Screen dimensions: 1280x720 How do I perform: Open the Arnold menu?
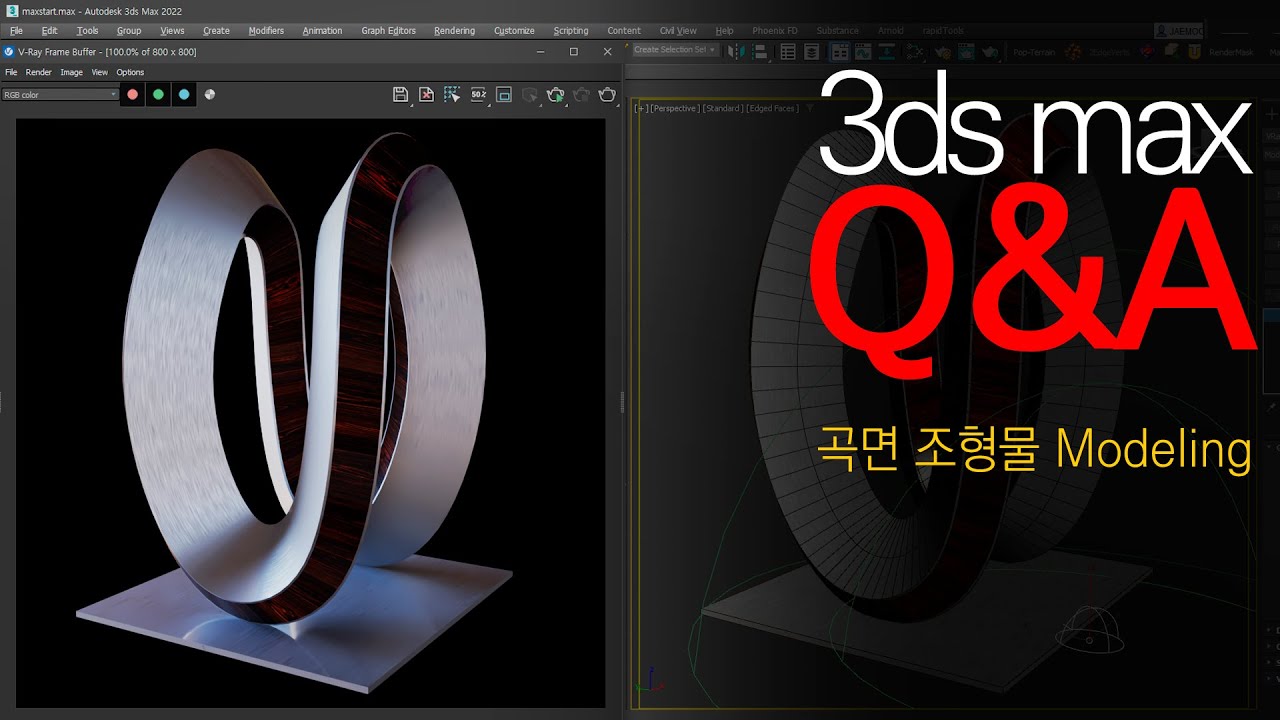pos(890,31)
